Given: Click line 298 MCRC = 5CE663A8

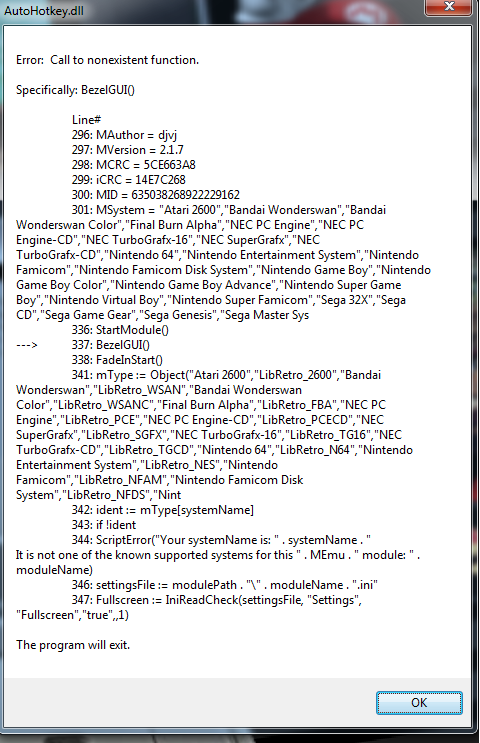Looking at the screenshot, I should point(134,165).
